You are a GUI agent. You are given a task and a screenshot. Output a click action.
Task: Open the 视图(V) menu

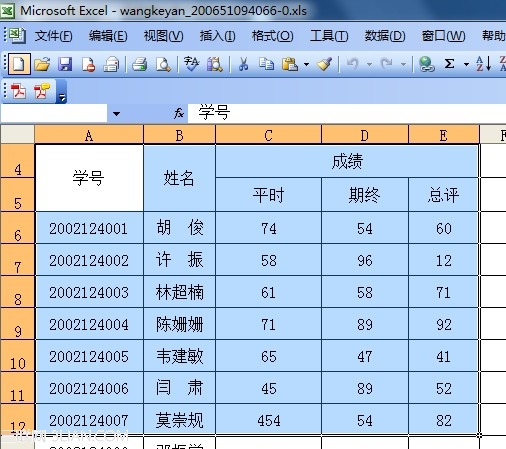(x=163, y=36)
